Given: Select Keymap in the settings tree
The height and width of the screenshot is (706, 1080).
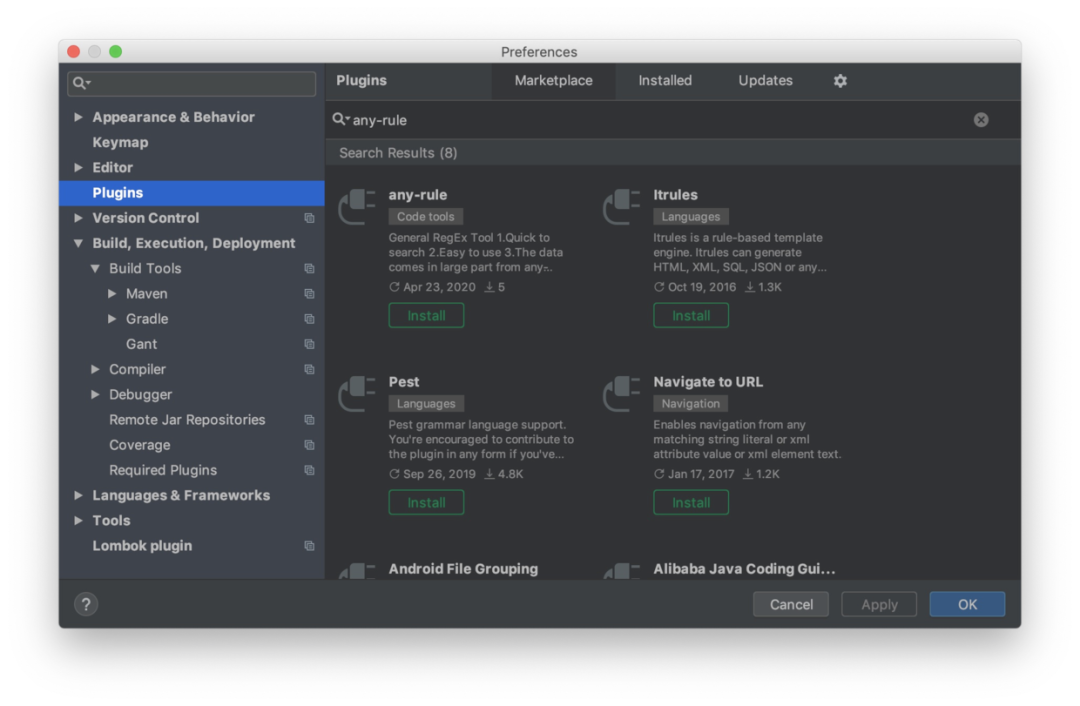Looking at the screenshot, I should (x=120, y=142).
